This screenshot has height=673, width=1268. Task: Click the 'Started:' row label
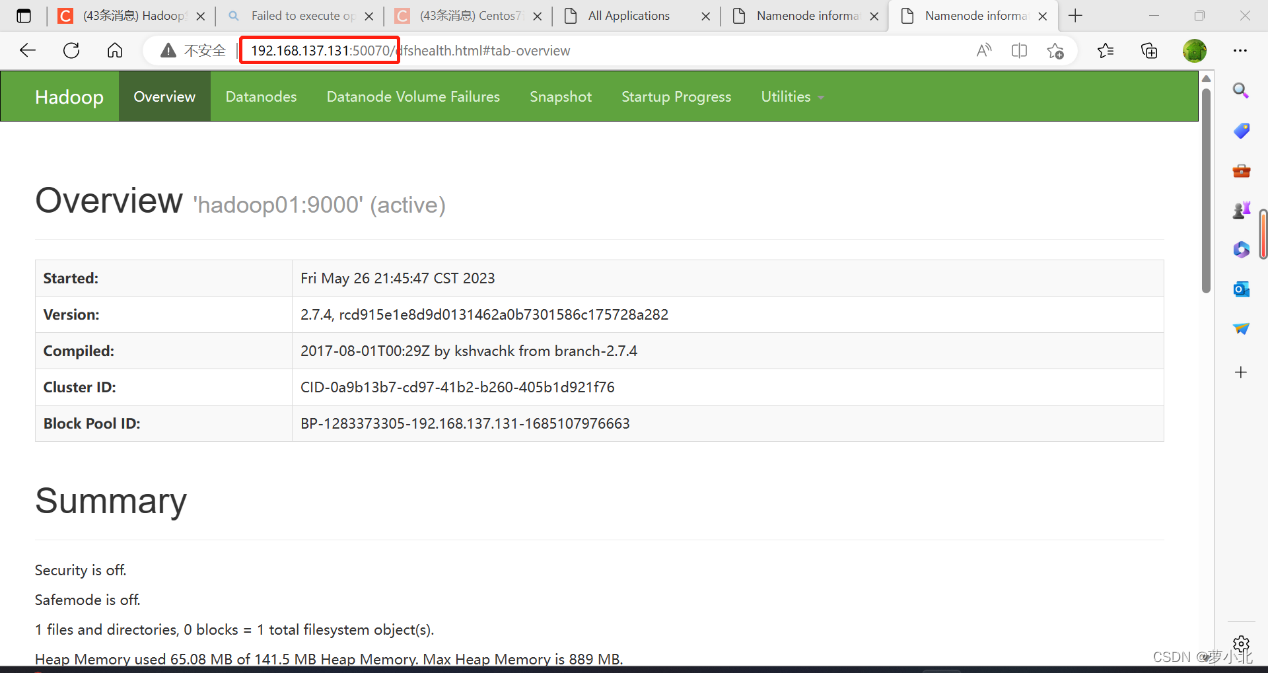[70, 278]
